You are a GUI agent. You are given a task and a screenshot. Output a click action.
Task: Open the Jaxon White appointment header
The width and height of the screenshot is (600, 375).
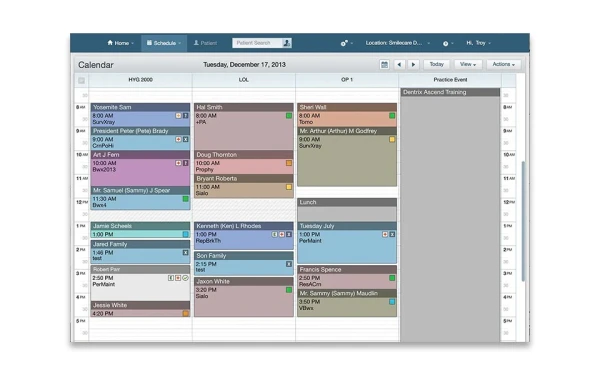244,282
